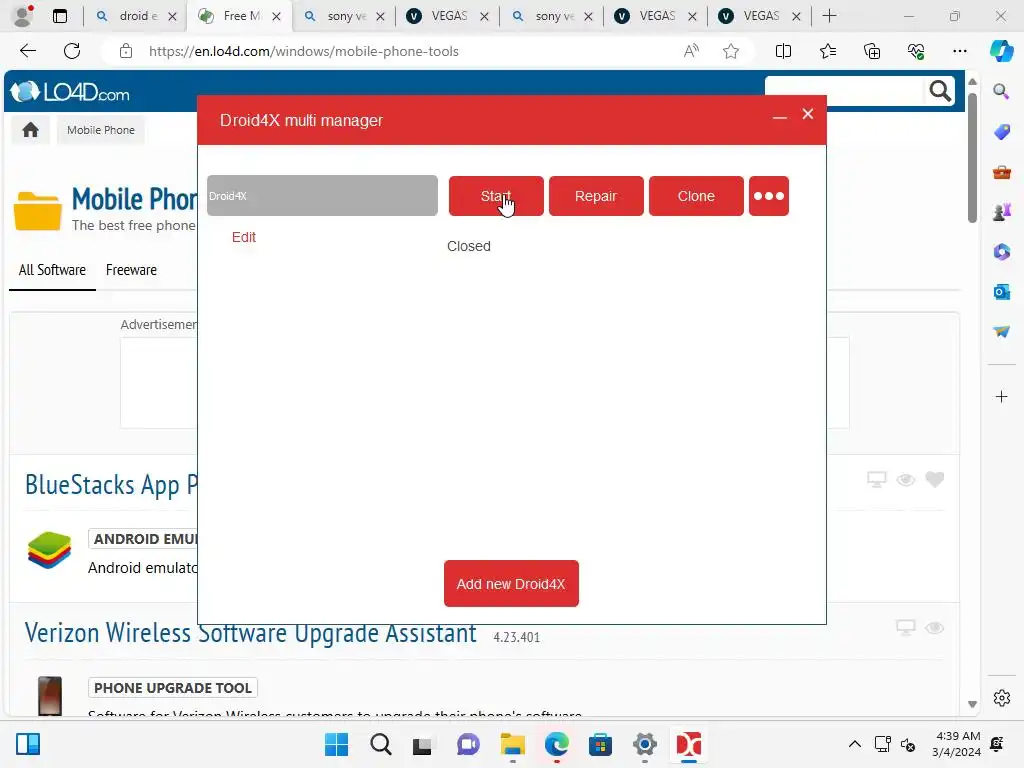Show hidden system tray icons chevron

tap(854, 744)
